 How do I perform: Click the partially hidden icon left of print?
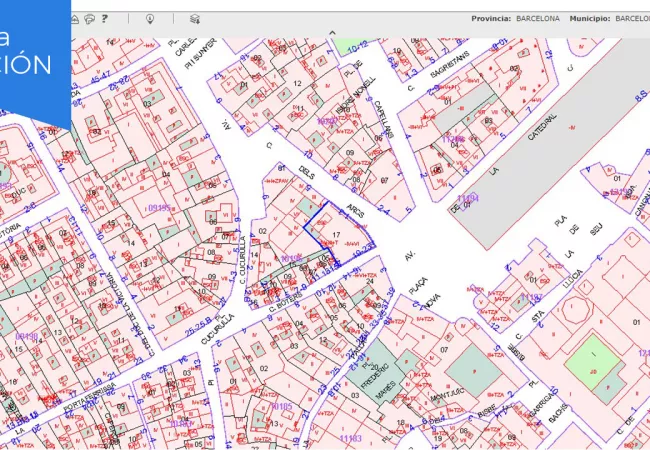(x=75, y=19)
